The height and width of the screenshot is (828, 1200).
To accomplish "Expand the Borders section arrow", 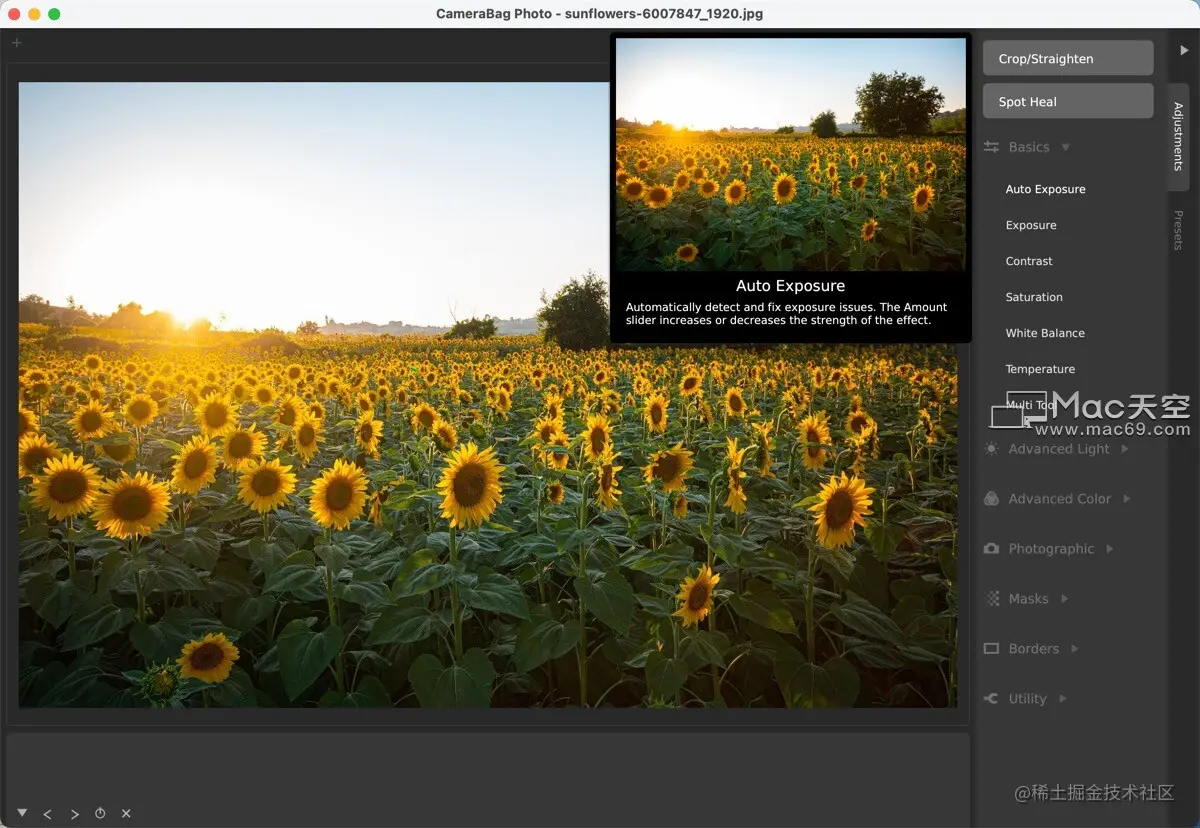I will (x=1075, y=649).
